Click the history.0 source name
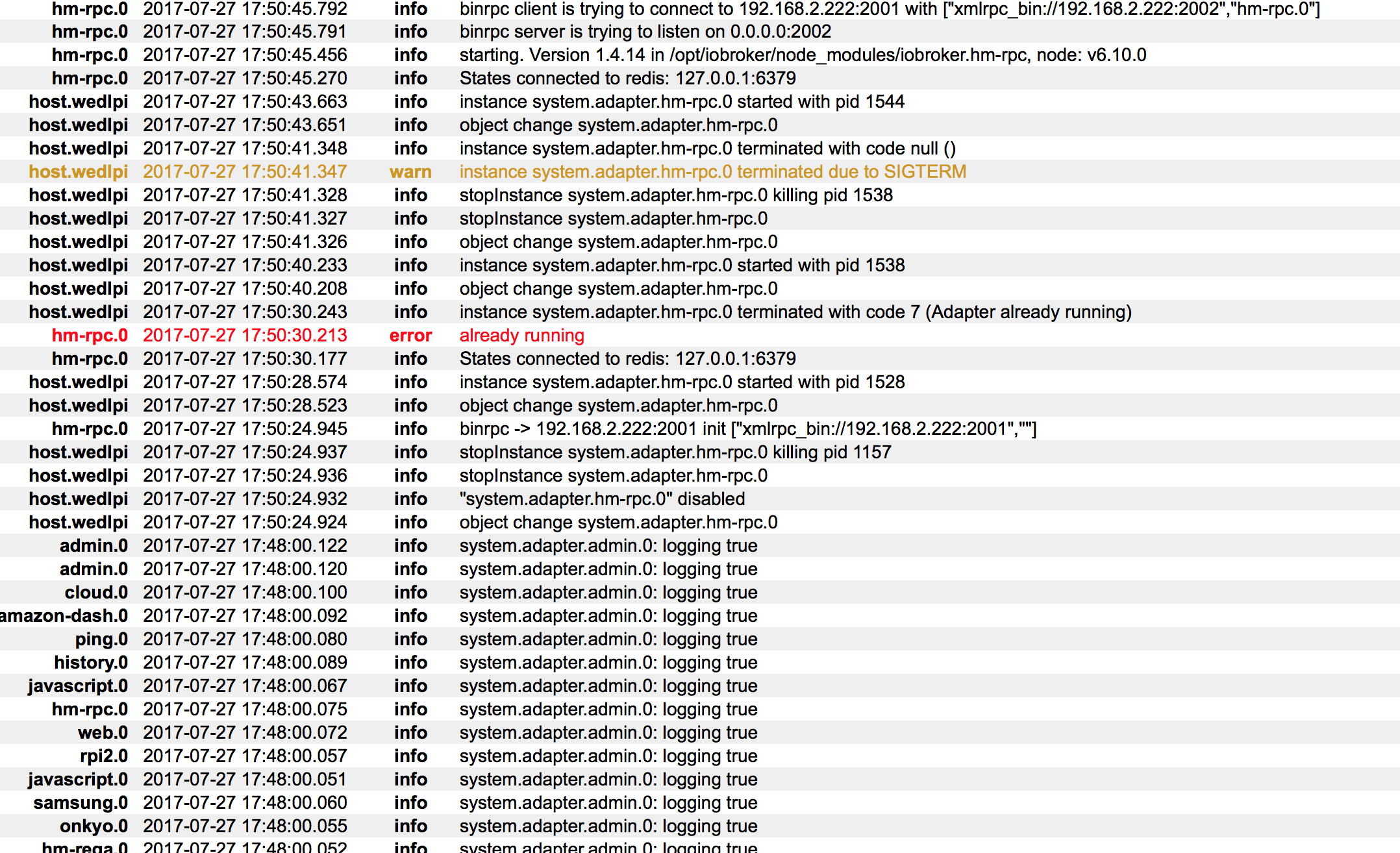 coord(90,662)
